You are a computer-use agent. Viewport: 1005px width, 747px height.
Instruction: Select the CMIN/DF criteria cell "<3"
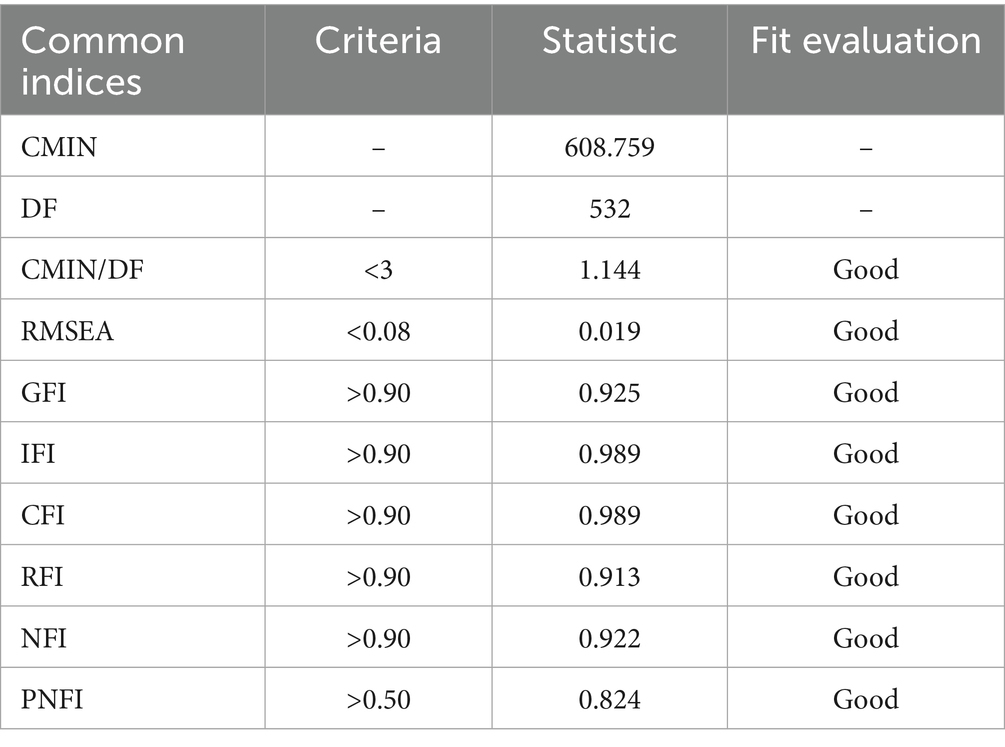pyautogui.click(x=378, y=270)
